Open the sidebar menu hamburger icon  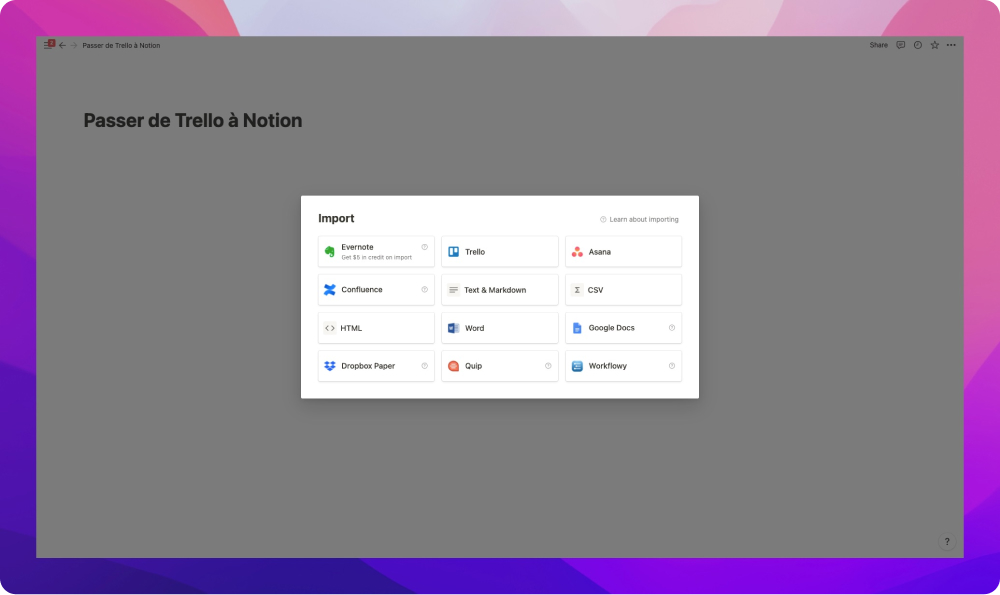[48, 45]
